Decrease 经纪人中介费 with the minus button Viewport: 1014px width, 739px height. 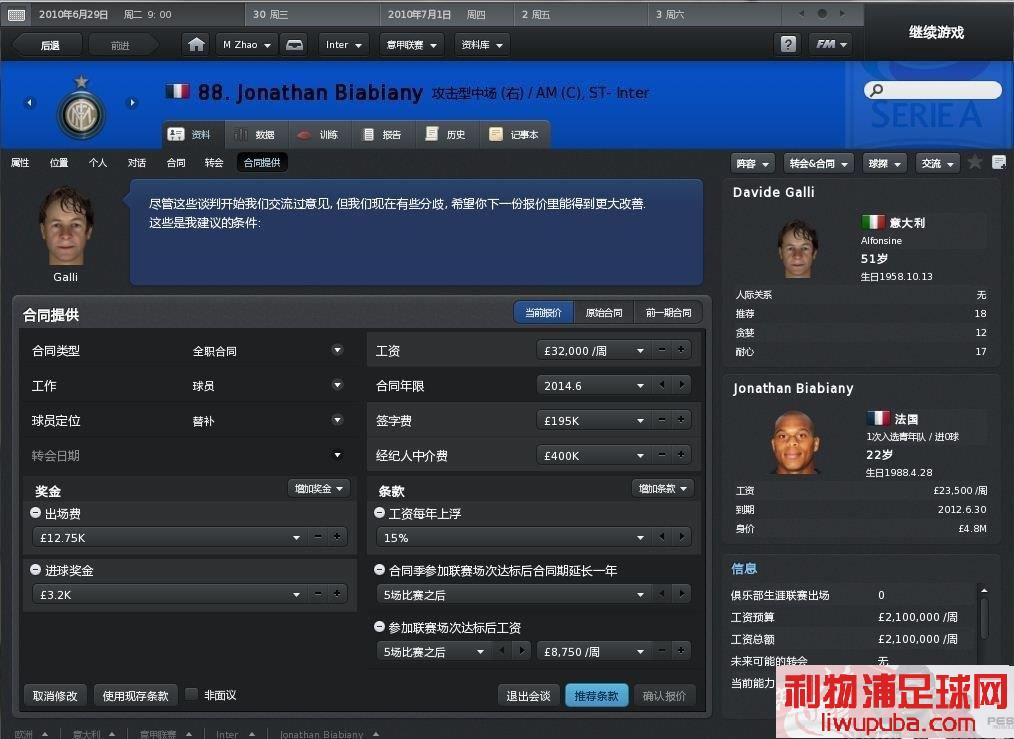coord(662,455)
